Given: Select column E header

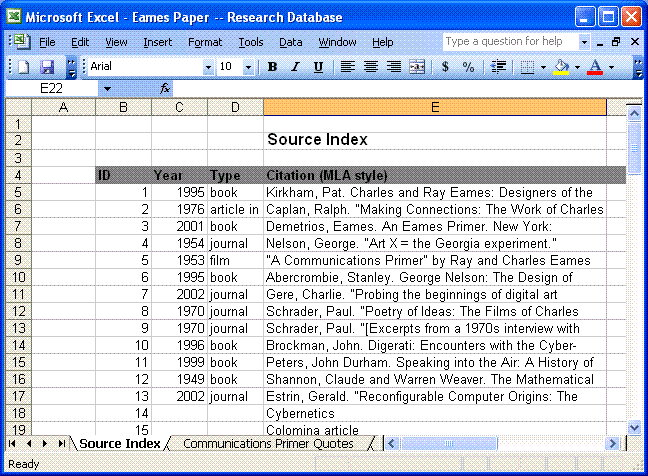Looking at the screenshot, I should click(435, 107).
